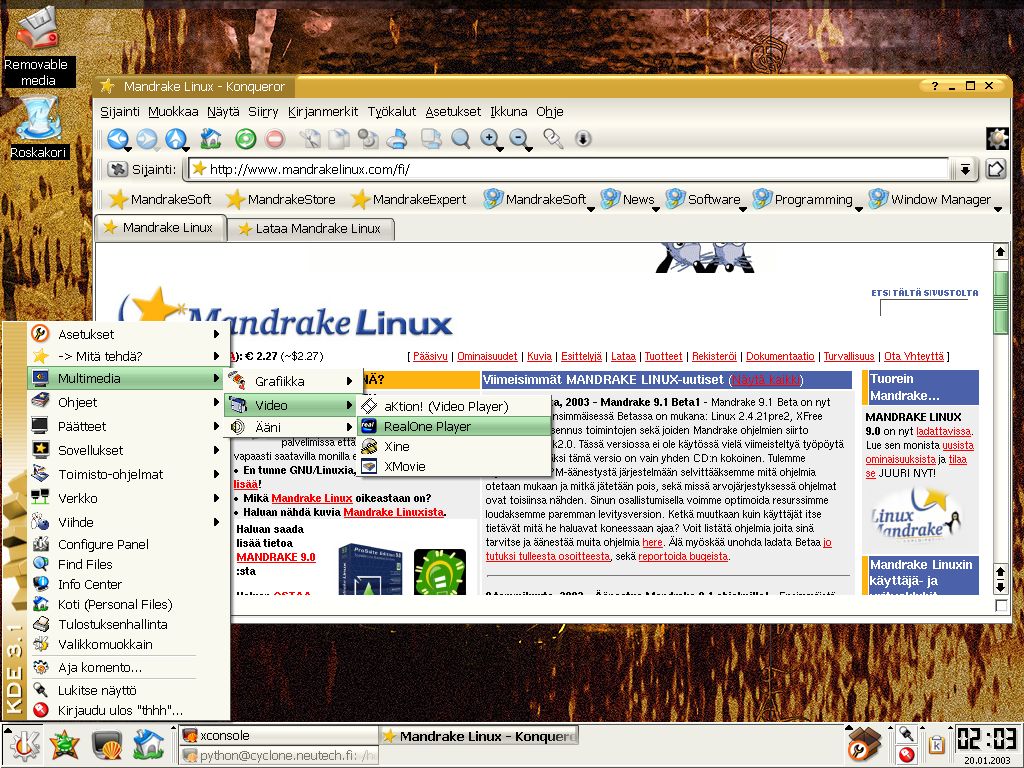Open the Kirjanmerkit menu
1024x768 pixels.
point(323,112)
